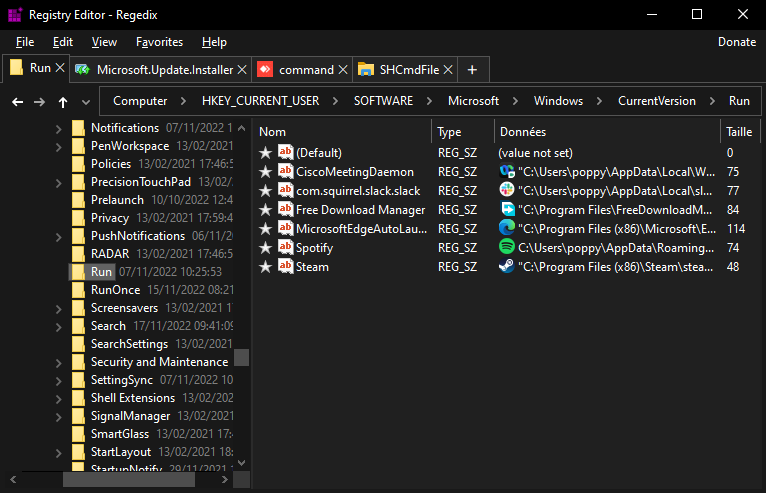Expand the Shell Extensions tree node
The width and height of the screenshot is (766, 493).
[x=59, y=399]
